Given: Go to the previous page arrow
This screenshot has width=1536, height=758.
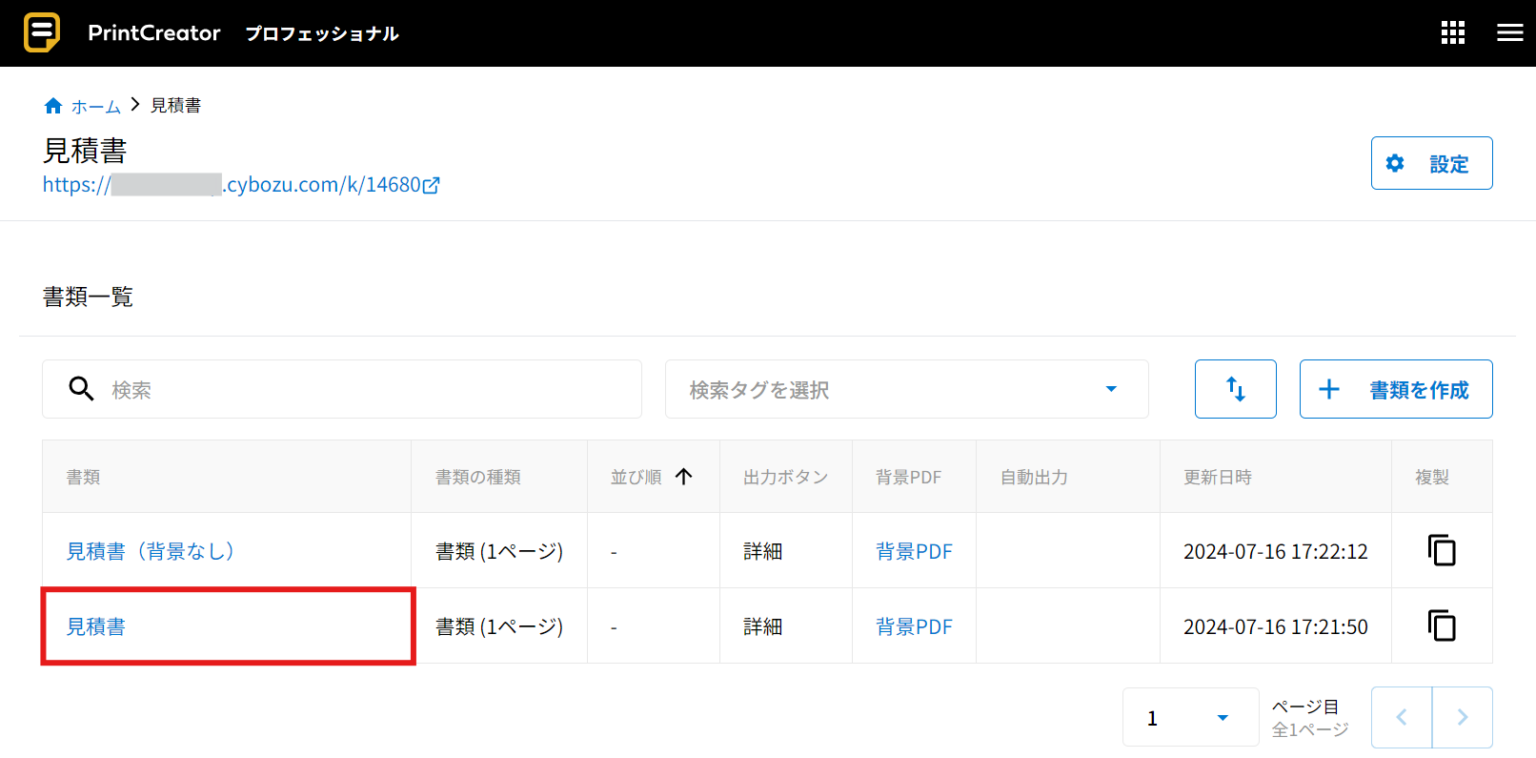Looking at the screenshot, I should pyautogui.click(x=1401, y=717).
